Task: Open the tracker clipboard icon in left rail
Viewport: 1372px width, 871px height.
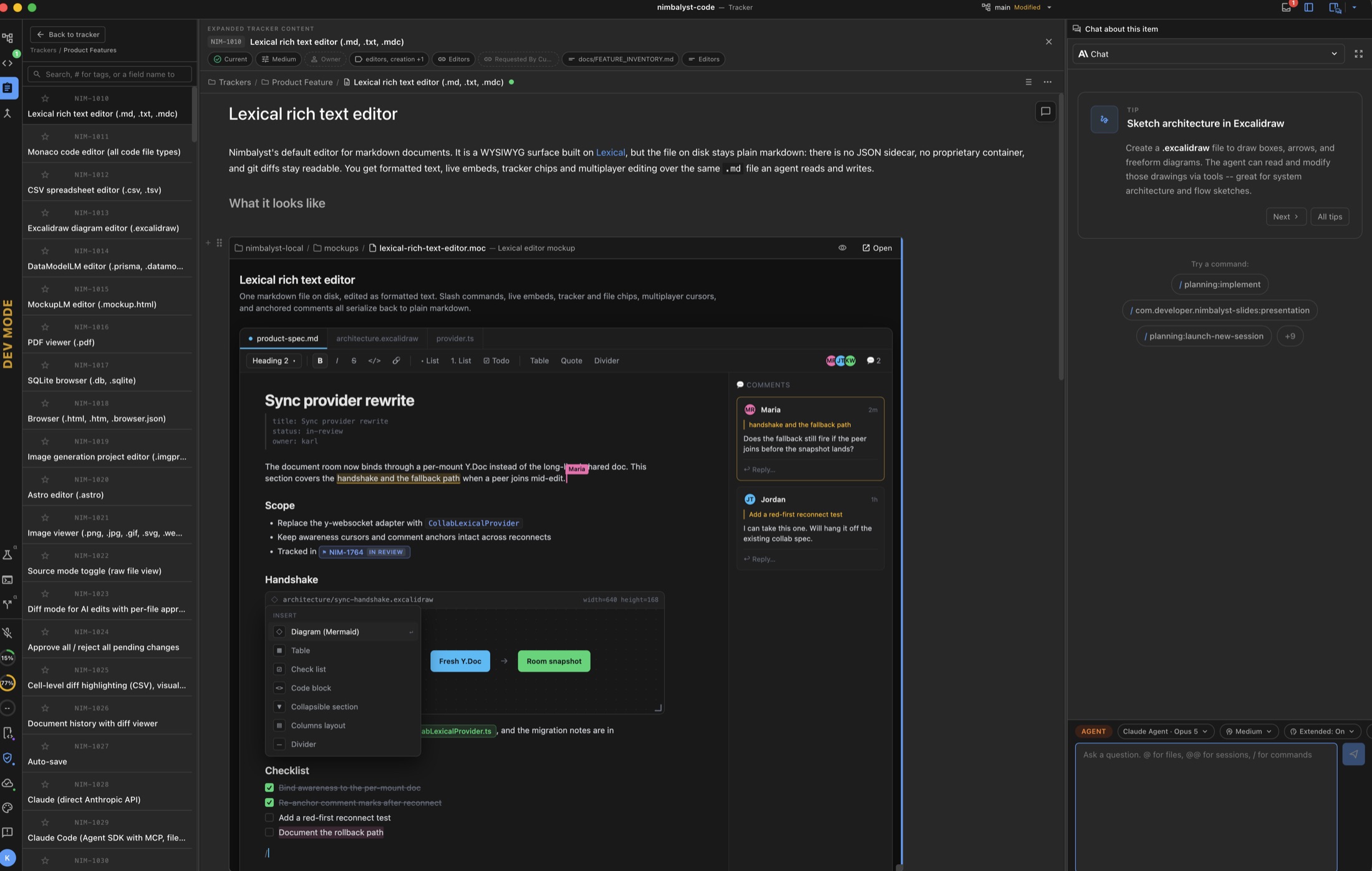Action: pyautogui.click(x=7, y=88)
